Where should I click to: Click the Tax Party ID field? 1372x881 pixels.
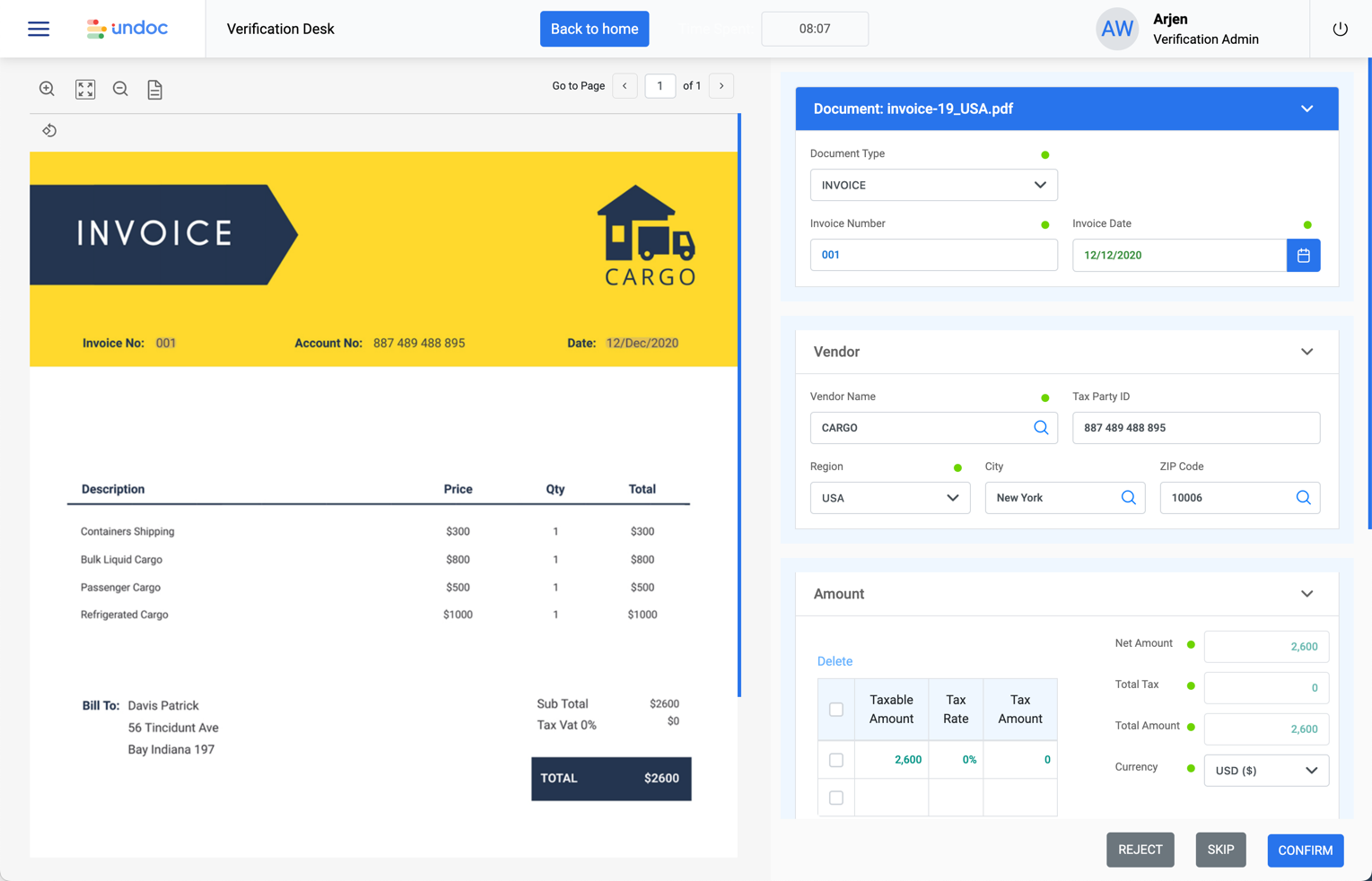pyautogui.click(x=1195, y=428)
